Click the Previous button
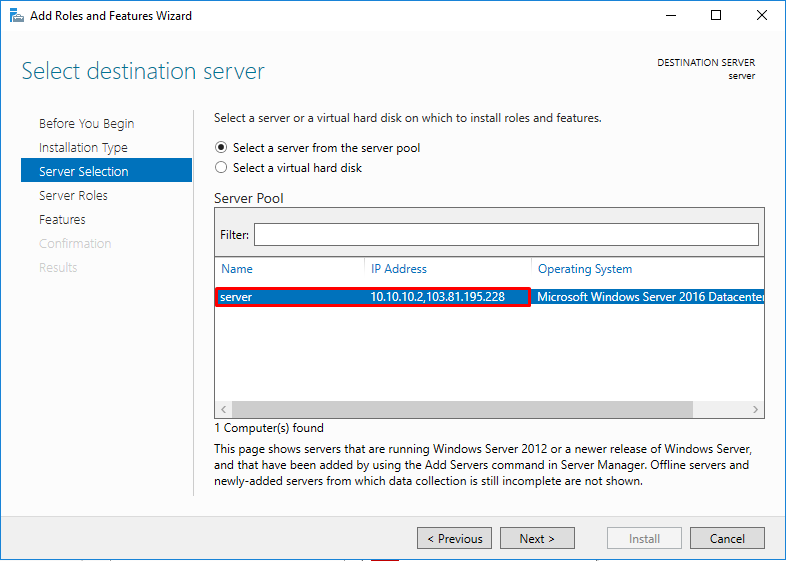This screenshot has width=786, height=561. (x=455, y=538)
